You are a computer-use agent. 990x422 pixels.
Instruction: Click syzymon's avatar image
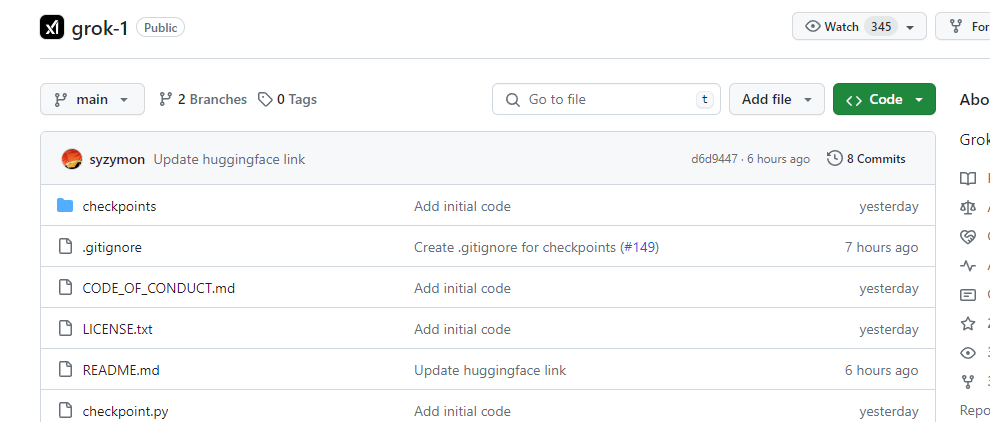pyautogui.click(x=72, y=159)
